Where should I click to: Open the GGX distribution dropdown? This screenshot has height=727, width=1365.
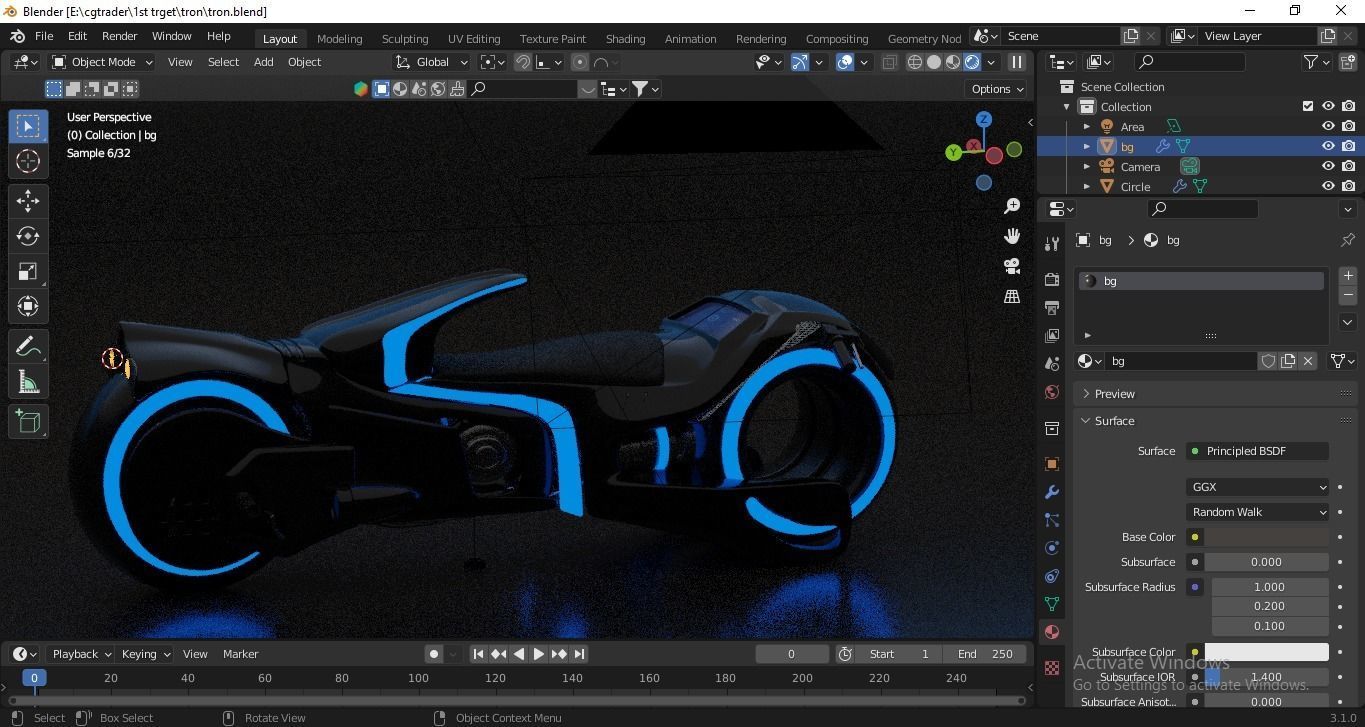(x=1258, y=487)
